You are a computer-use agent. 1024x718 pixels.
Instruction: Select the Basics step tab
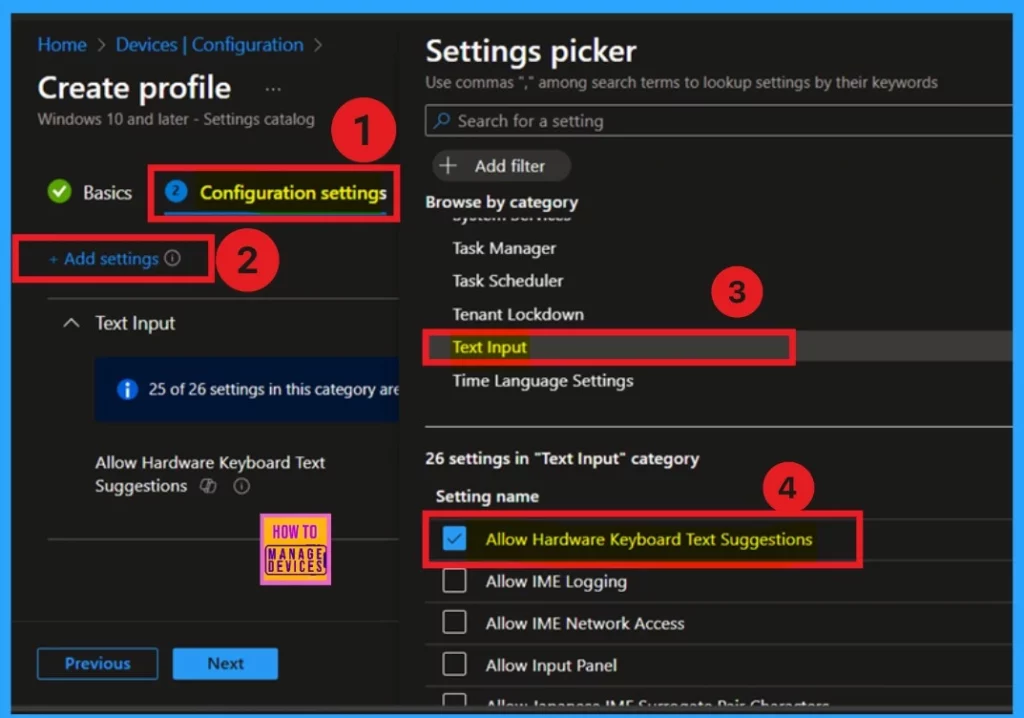107,193
